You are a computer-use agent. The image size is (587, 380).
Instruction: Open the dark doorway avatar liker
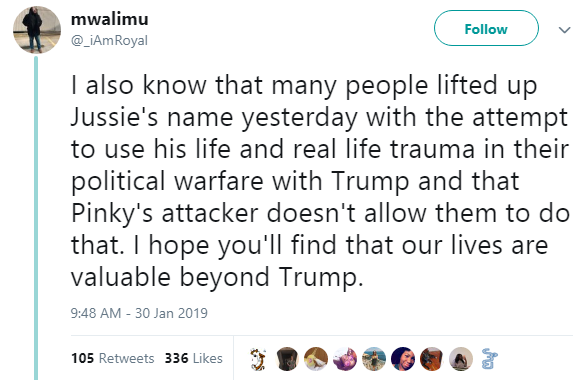[x=287, y=359]
